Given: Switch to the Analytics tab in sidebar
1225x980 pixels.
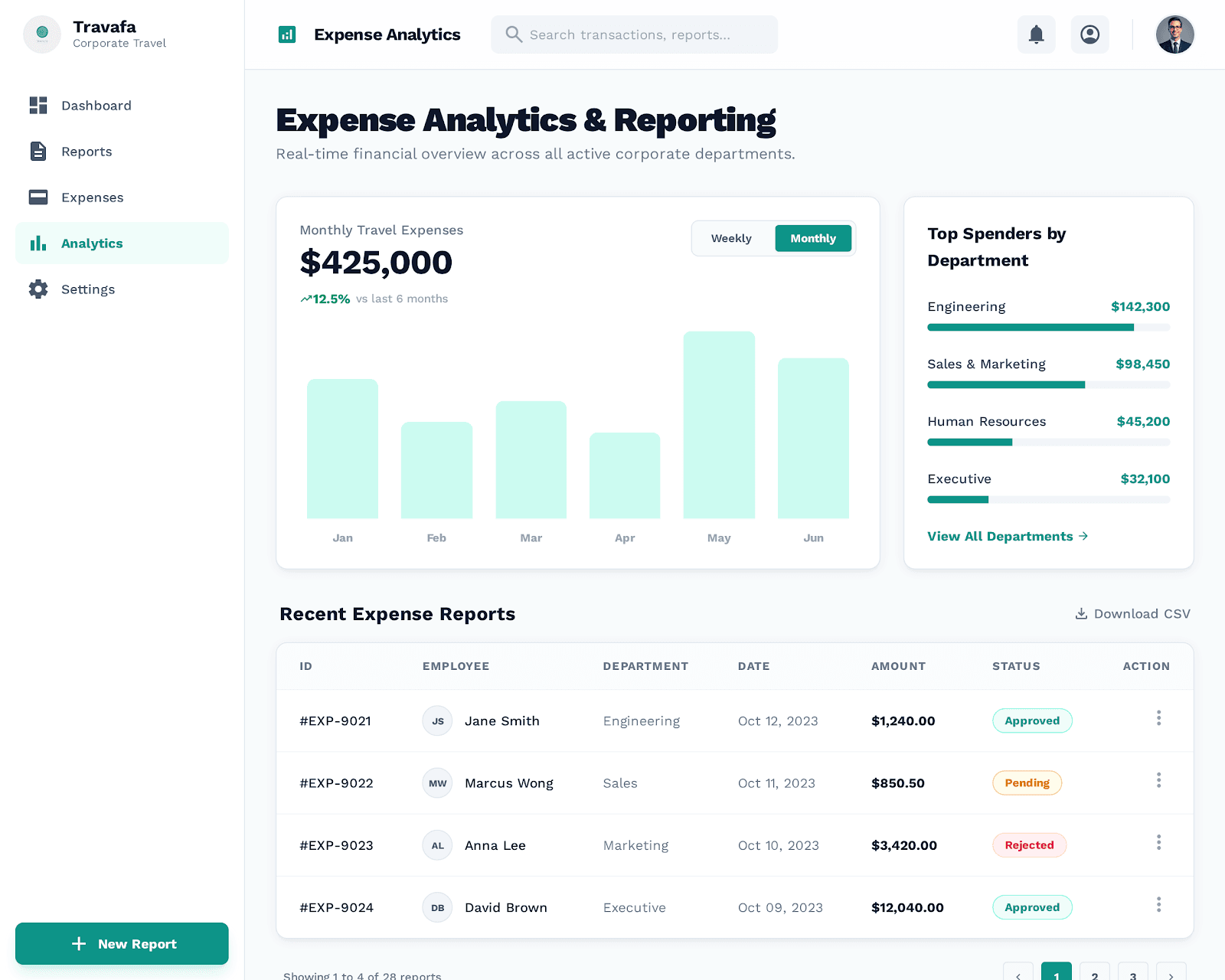Looking at the screenshot, I should tap(91, 243).
